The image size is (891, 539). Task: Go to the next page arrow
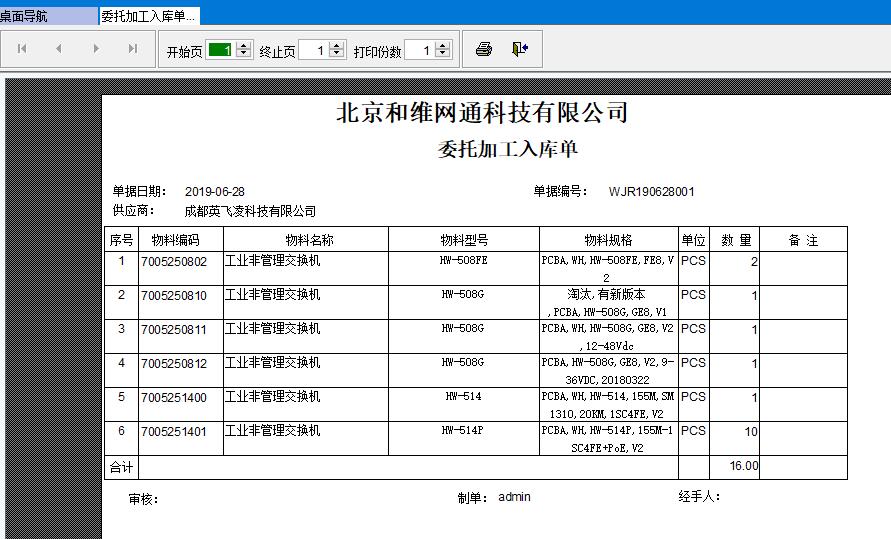click(96, 49)
